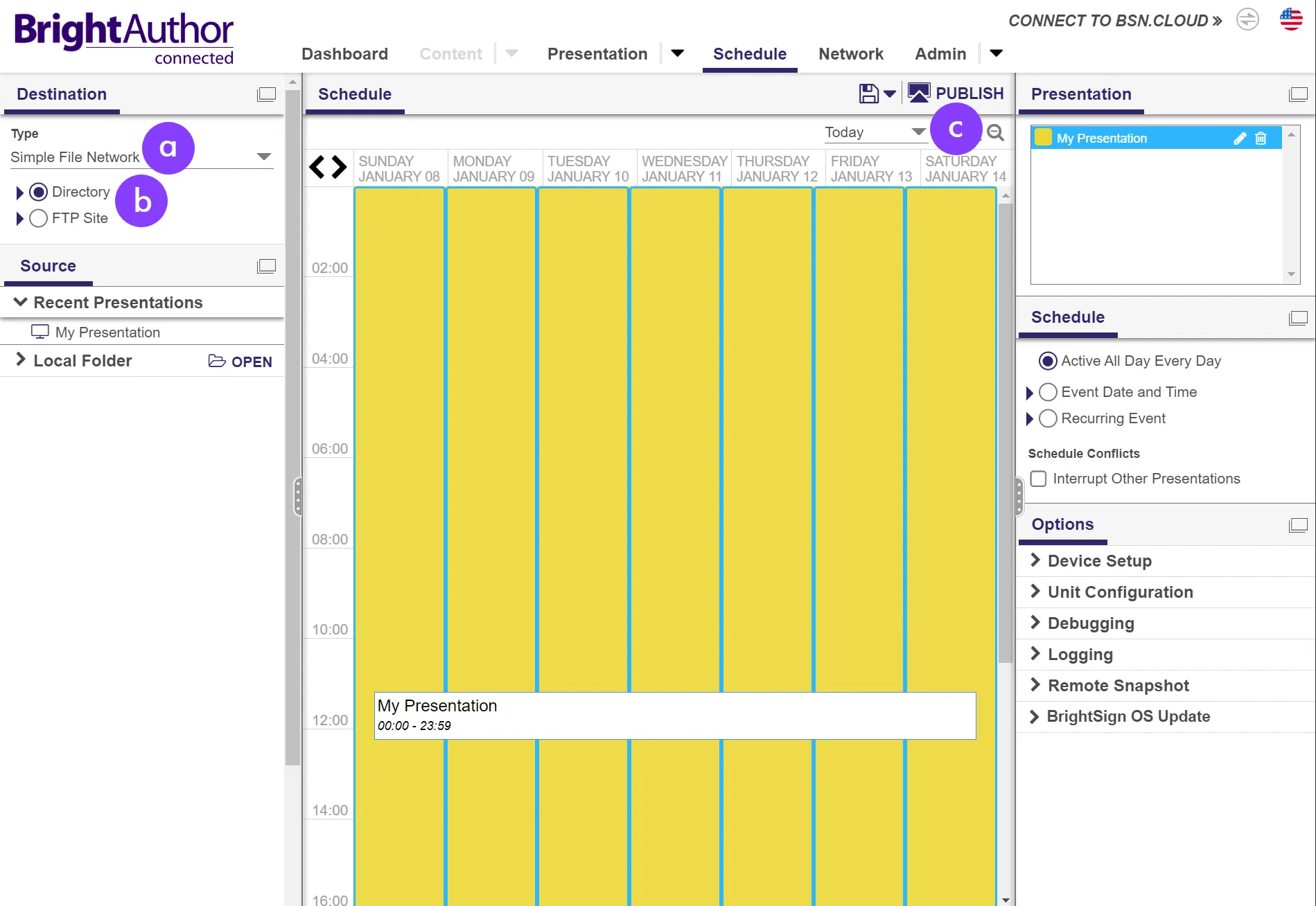Delete My Presentation with trash icon

point(1261,139)
